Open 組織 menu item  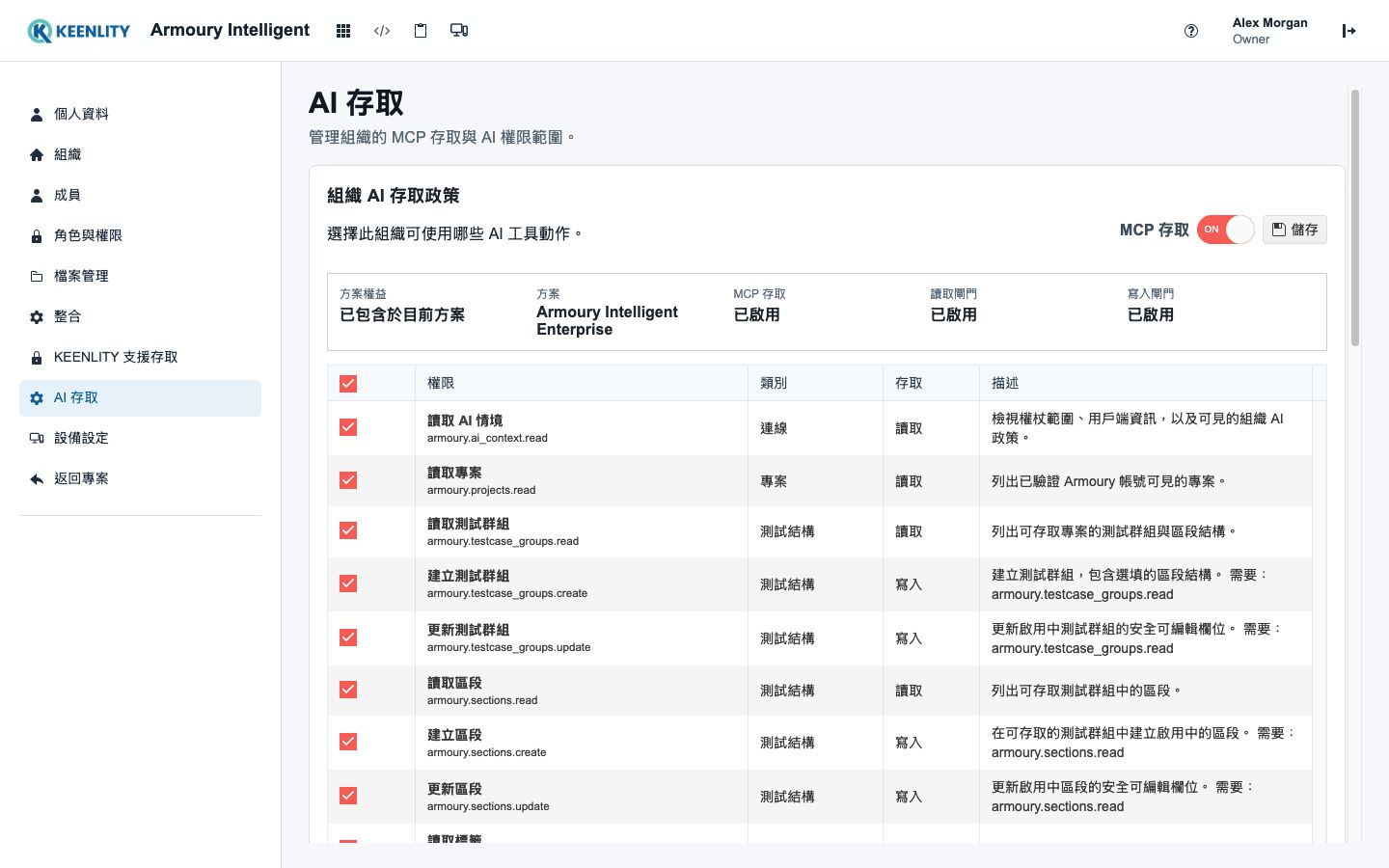pos(140,154)
